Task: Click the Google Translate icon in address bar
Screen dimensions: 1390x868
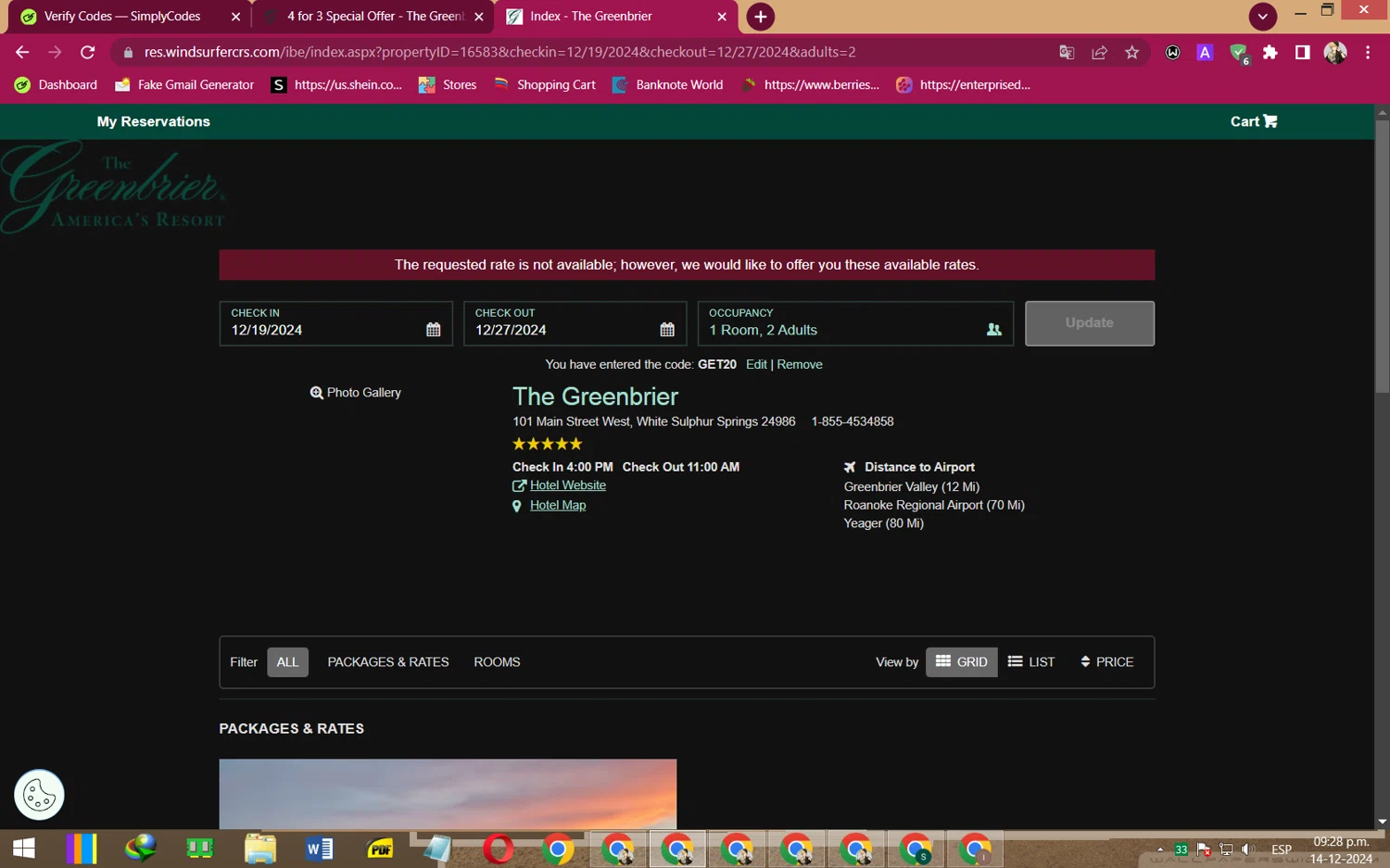Action: (1067, 53)
